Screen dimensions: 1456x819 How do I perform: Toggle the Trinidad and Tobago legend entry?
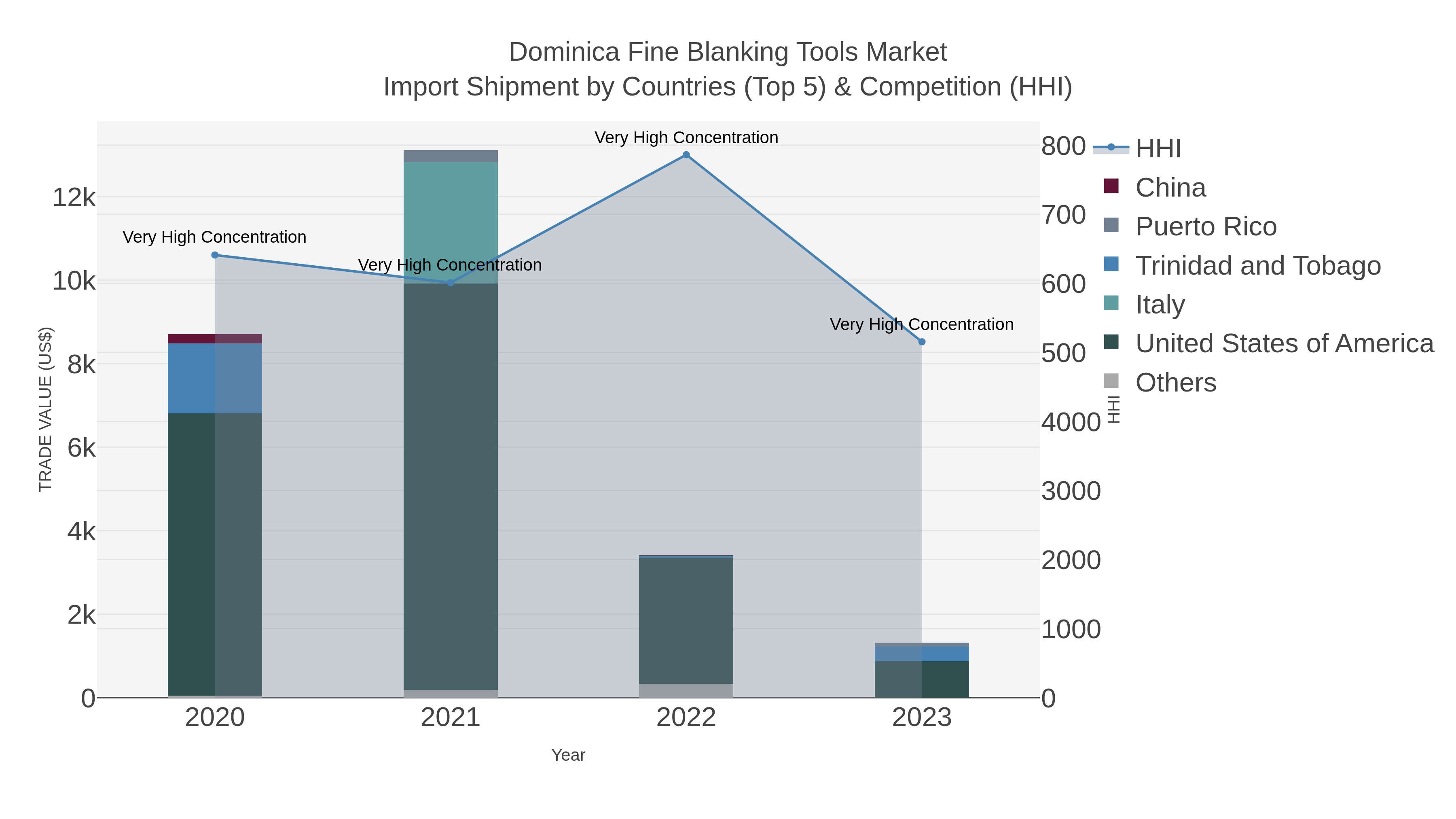(1242, 265)
